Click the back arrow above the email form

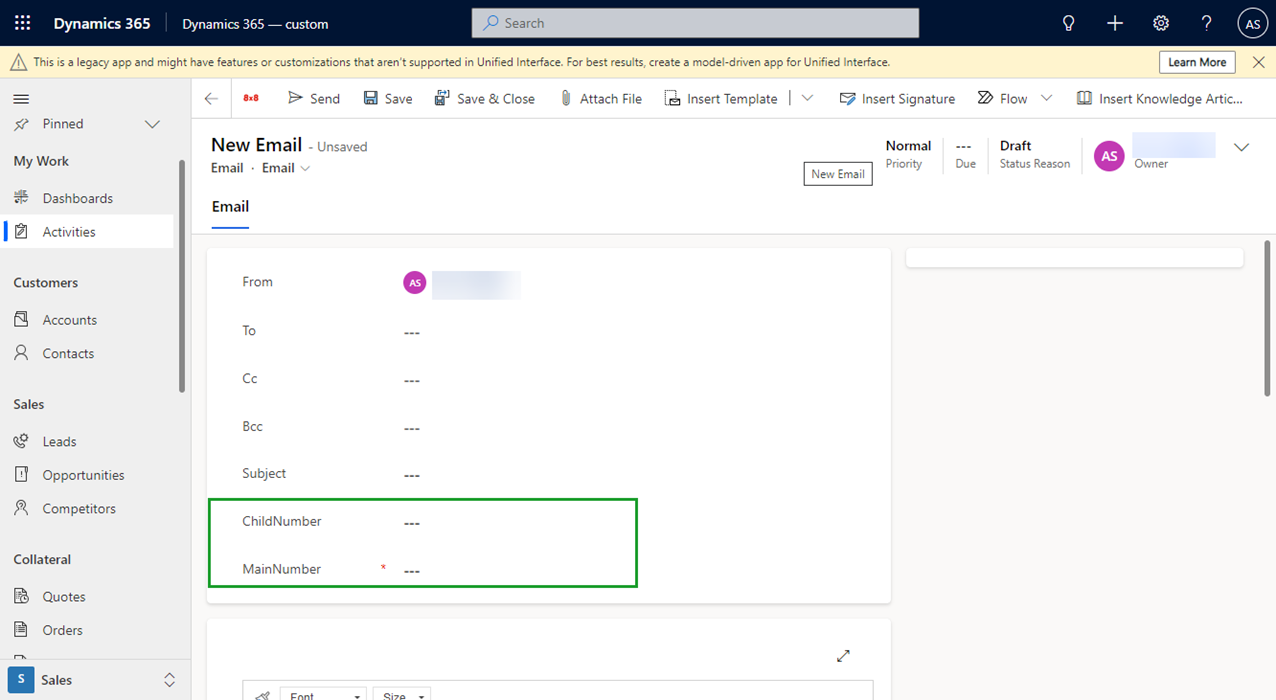click(x=211, y=97)
